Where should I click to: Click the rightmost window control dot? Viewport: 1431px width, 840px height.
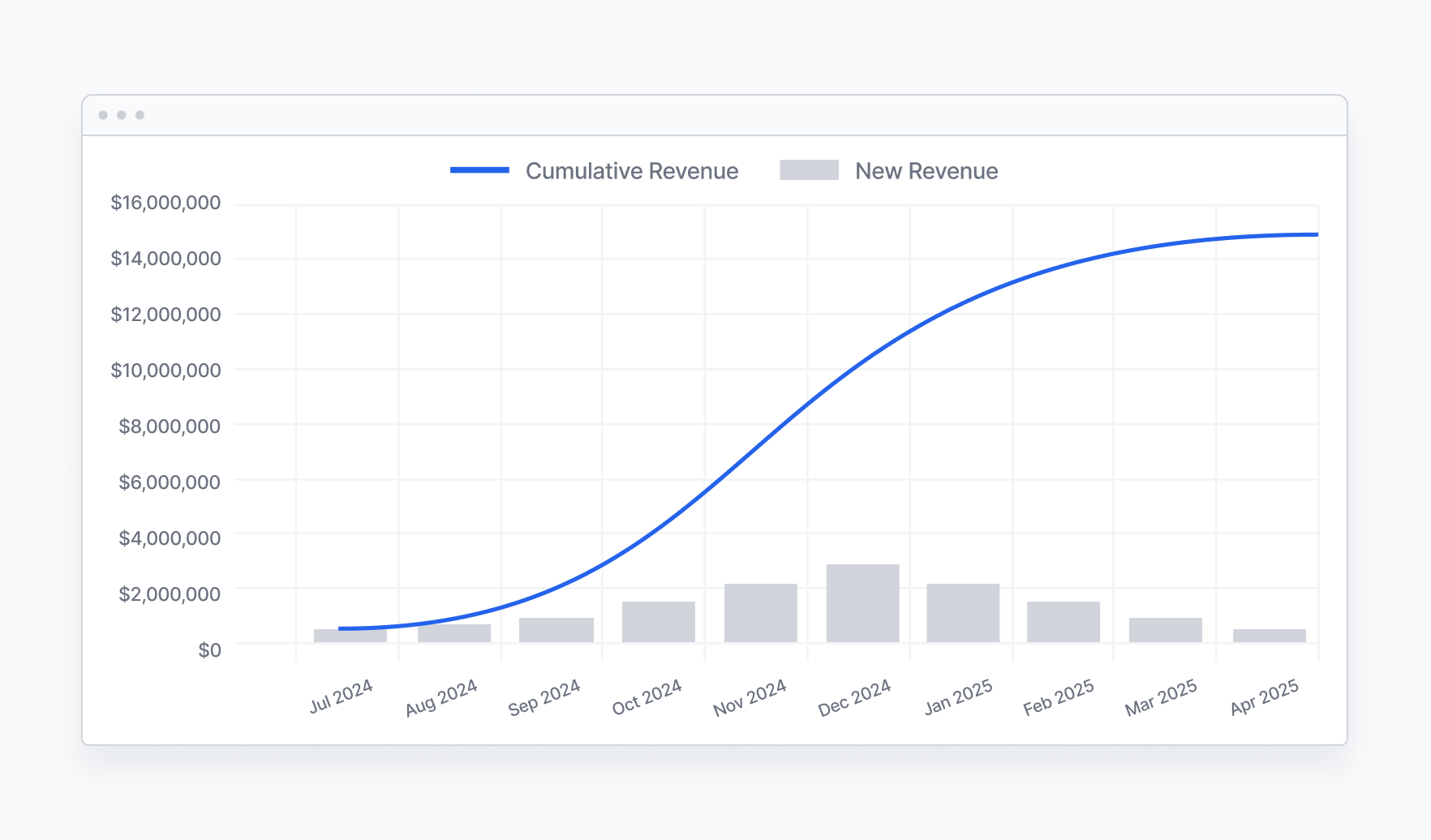[139, 114]
